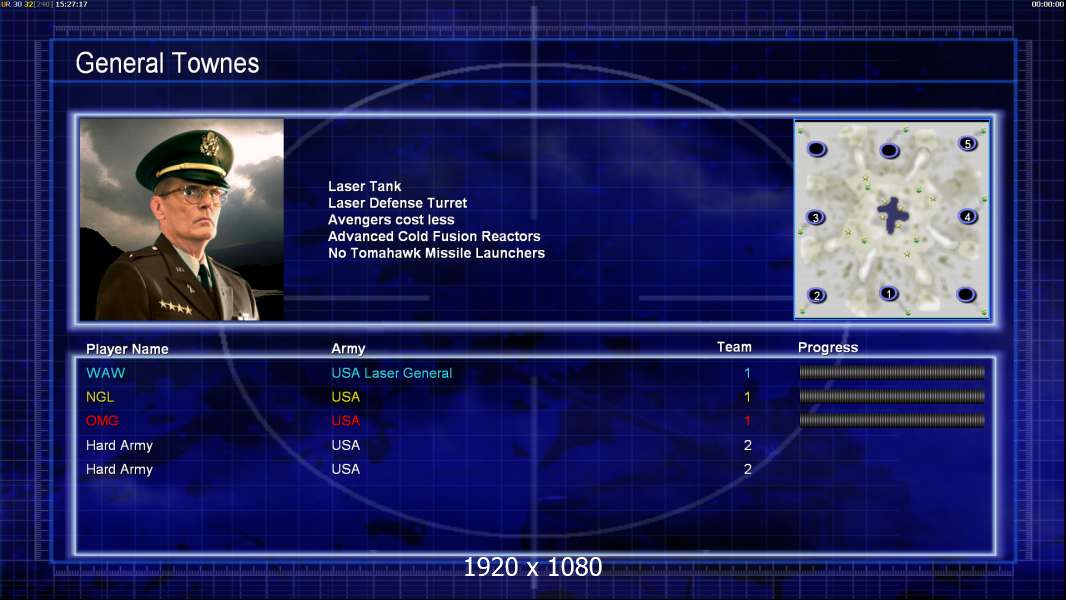Select player name "NGL"
Image resolution: width=1066 pixels, height=600 pixels.
pyautogui.click(x=99, y=397)
